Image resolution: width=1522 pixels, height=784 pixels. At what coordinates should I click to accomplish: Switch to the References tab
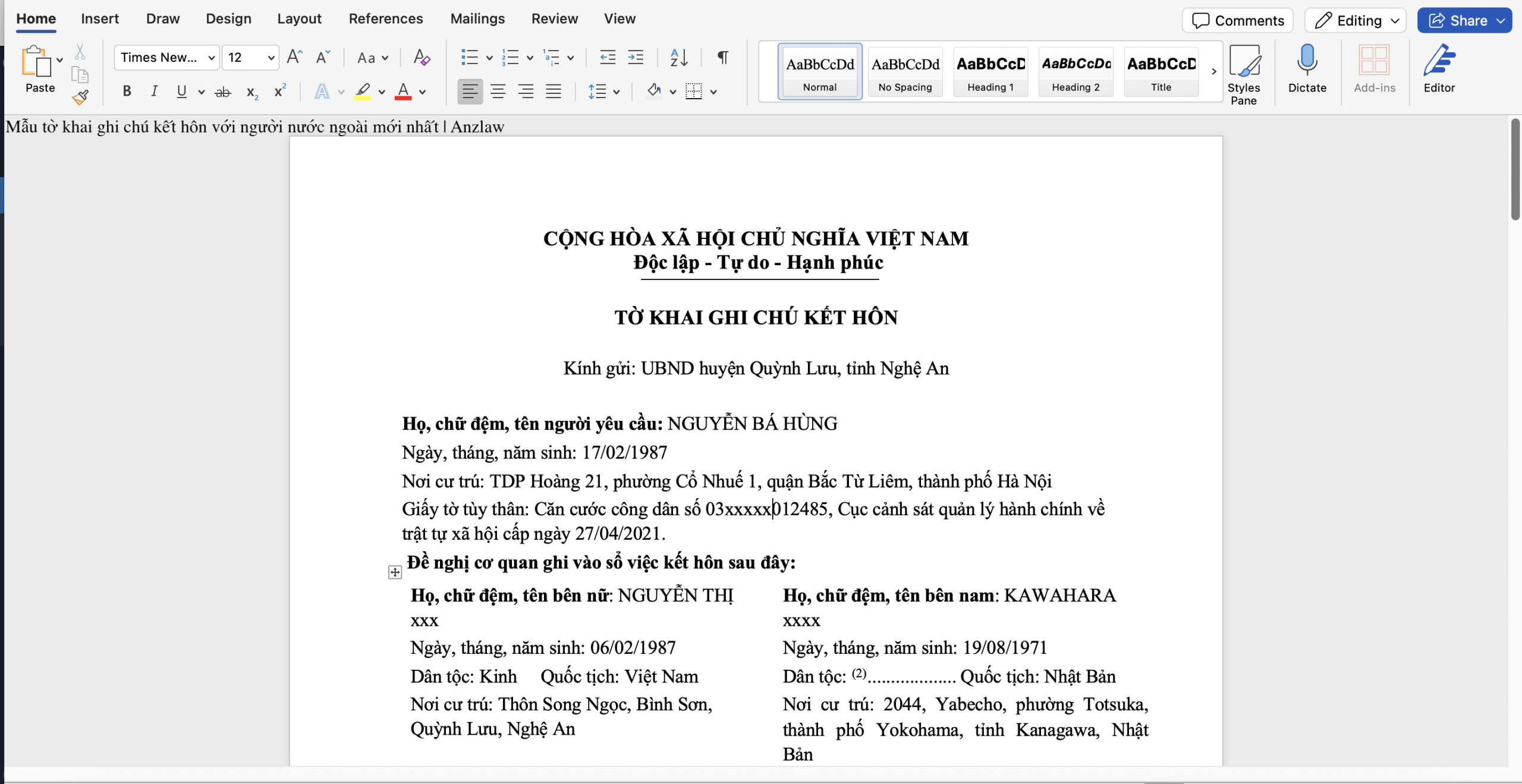[385, 18]
